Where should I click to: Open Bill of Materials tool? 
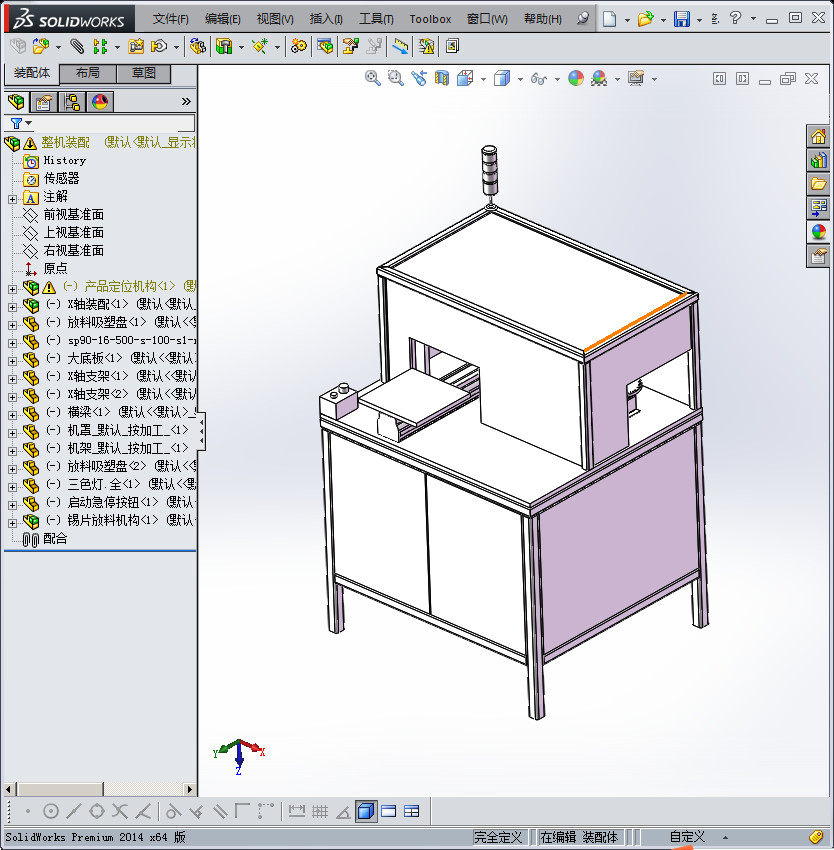(x=325, y=47)
